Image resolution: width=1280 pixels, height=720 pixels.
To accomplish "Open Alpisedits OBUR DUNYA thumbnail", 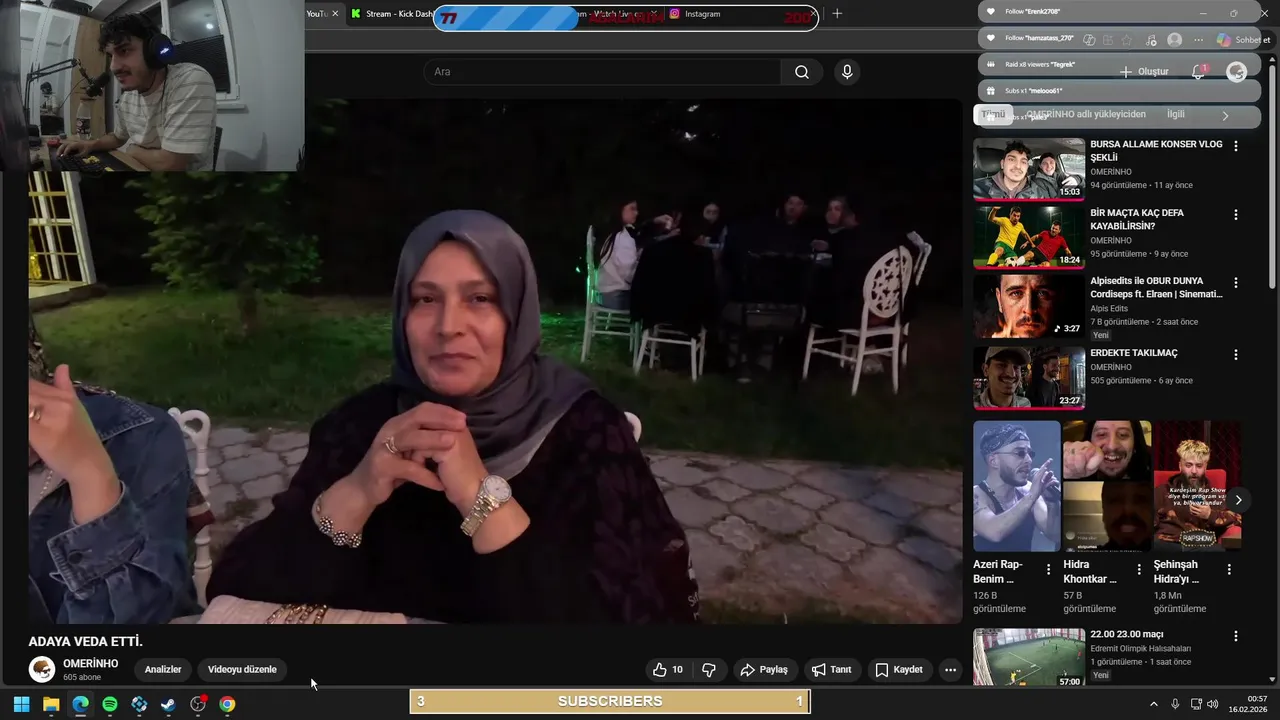I will (x=1029, y=307).
